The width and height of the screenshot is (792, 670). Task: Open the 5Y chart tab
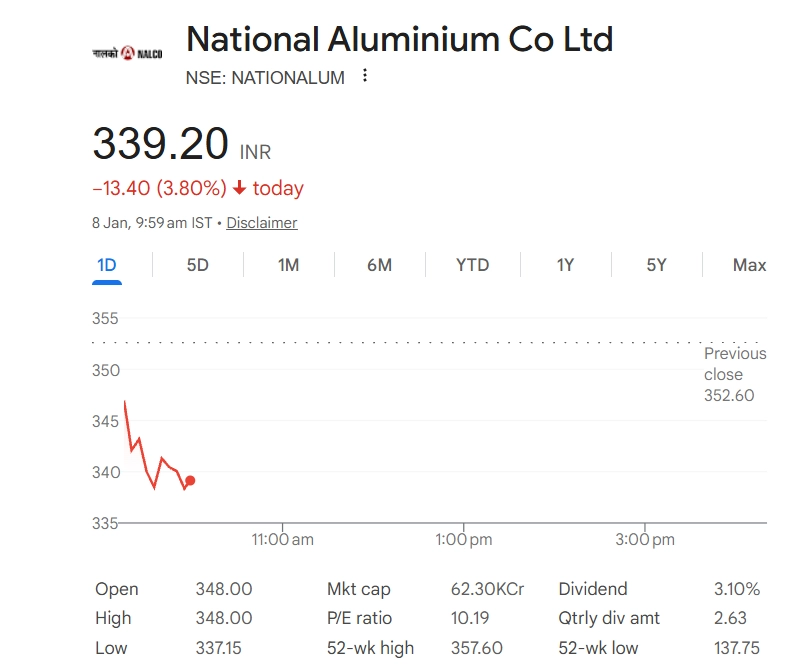tap(656, 265)
